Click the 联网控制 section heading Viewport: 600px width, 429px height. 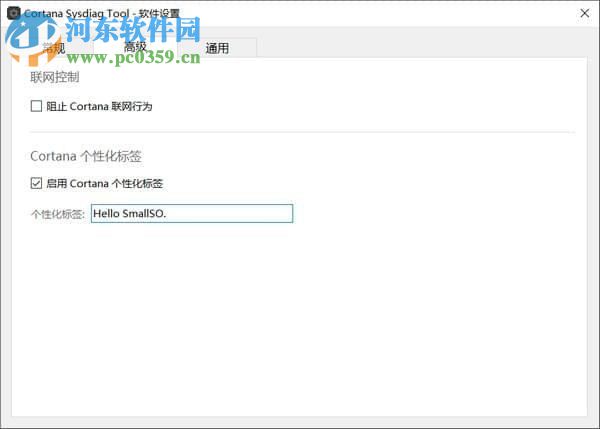[x=55, y=77]
